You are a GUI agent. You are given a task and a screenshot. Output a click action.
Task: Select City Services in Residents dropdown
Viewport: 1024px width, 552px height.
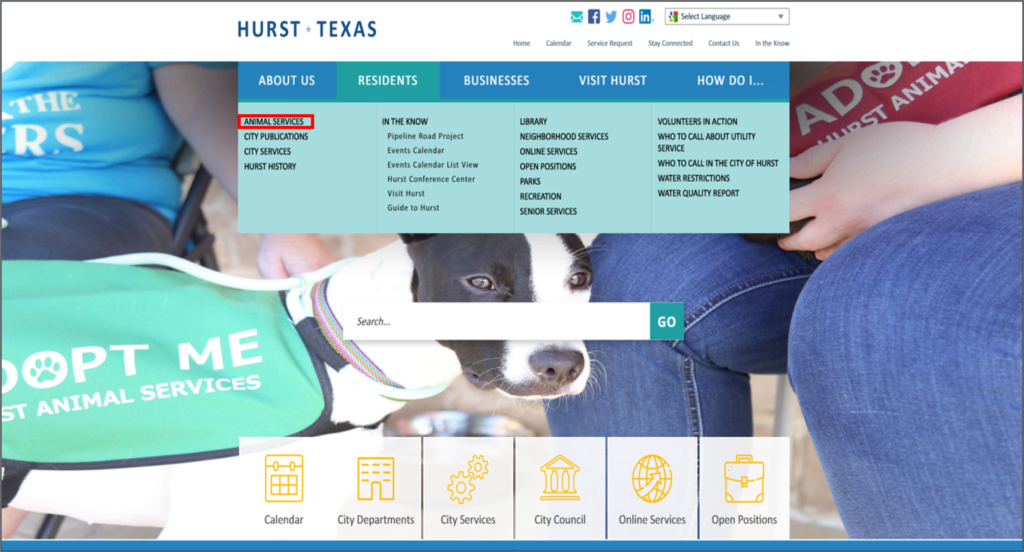click(x=267, y=152)
